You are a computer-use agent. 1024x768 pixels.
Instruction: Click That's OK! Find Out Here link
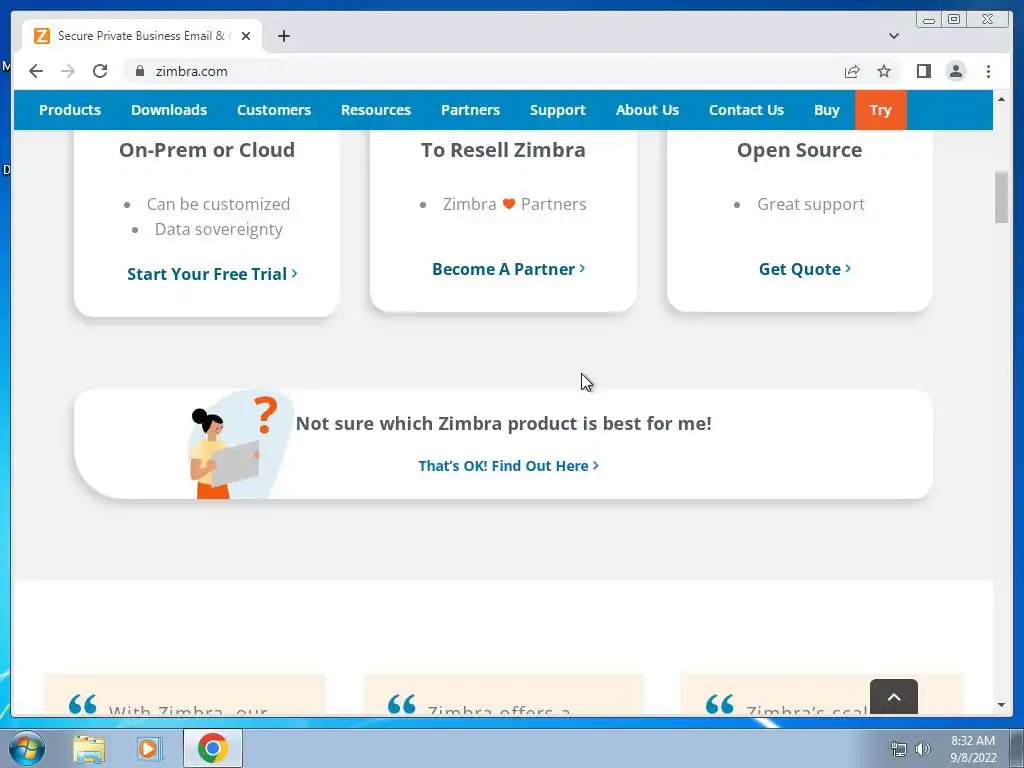tap(509, 466)
